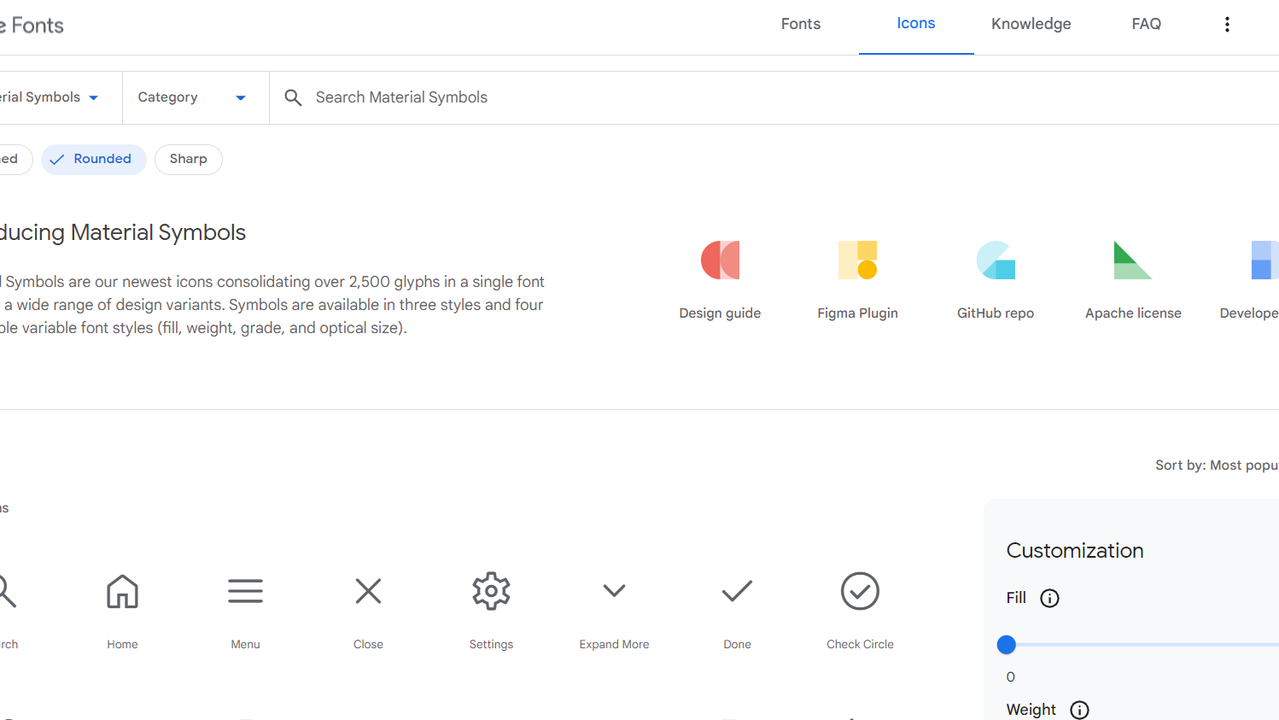Open the Design guide icon link
This screenshot has width=1279, height=720.
720,260
